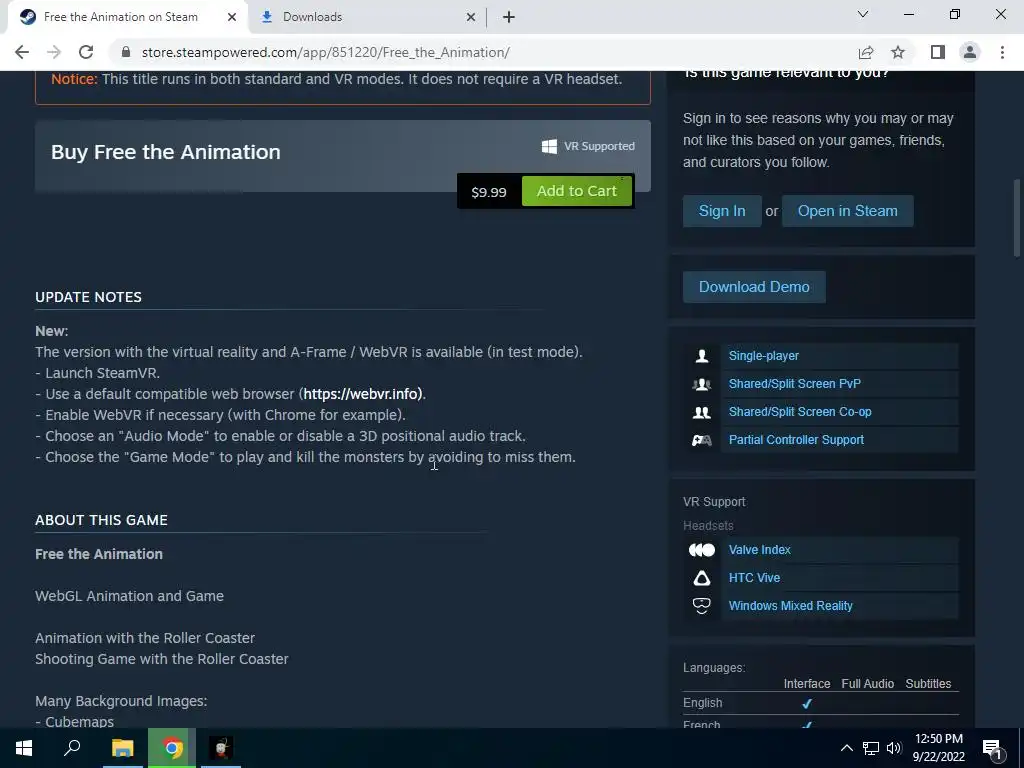Open the volume speaker tray icon
1024x768 pixels.
pyautogui.click(x=894, y=748)
